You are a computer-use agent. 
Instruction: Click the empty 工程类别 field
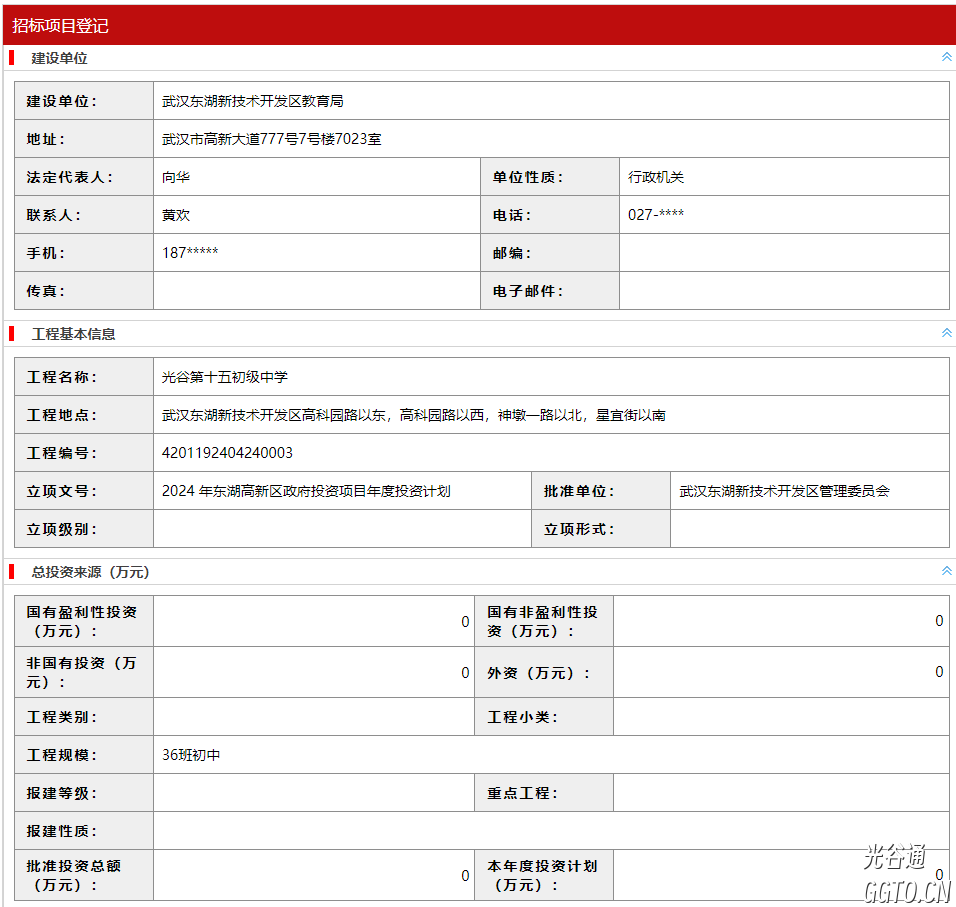(313, 717)
